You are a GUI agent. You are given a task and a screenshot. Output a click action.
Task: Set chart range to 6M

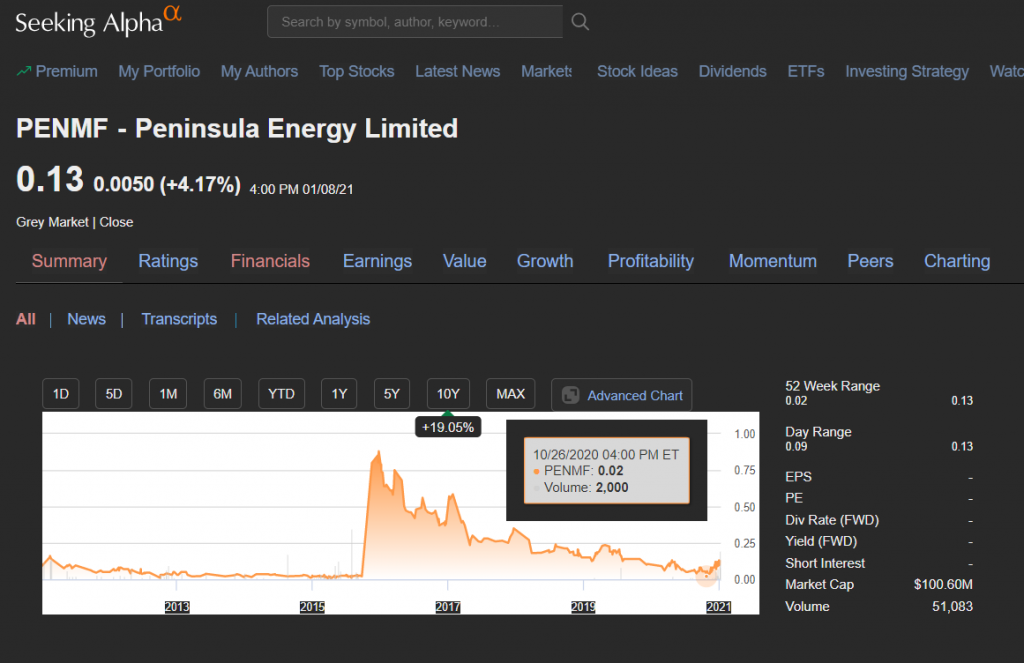(223, 394)
